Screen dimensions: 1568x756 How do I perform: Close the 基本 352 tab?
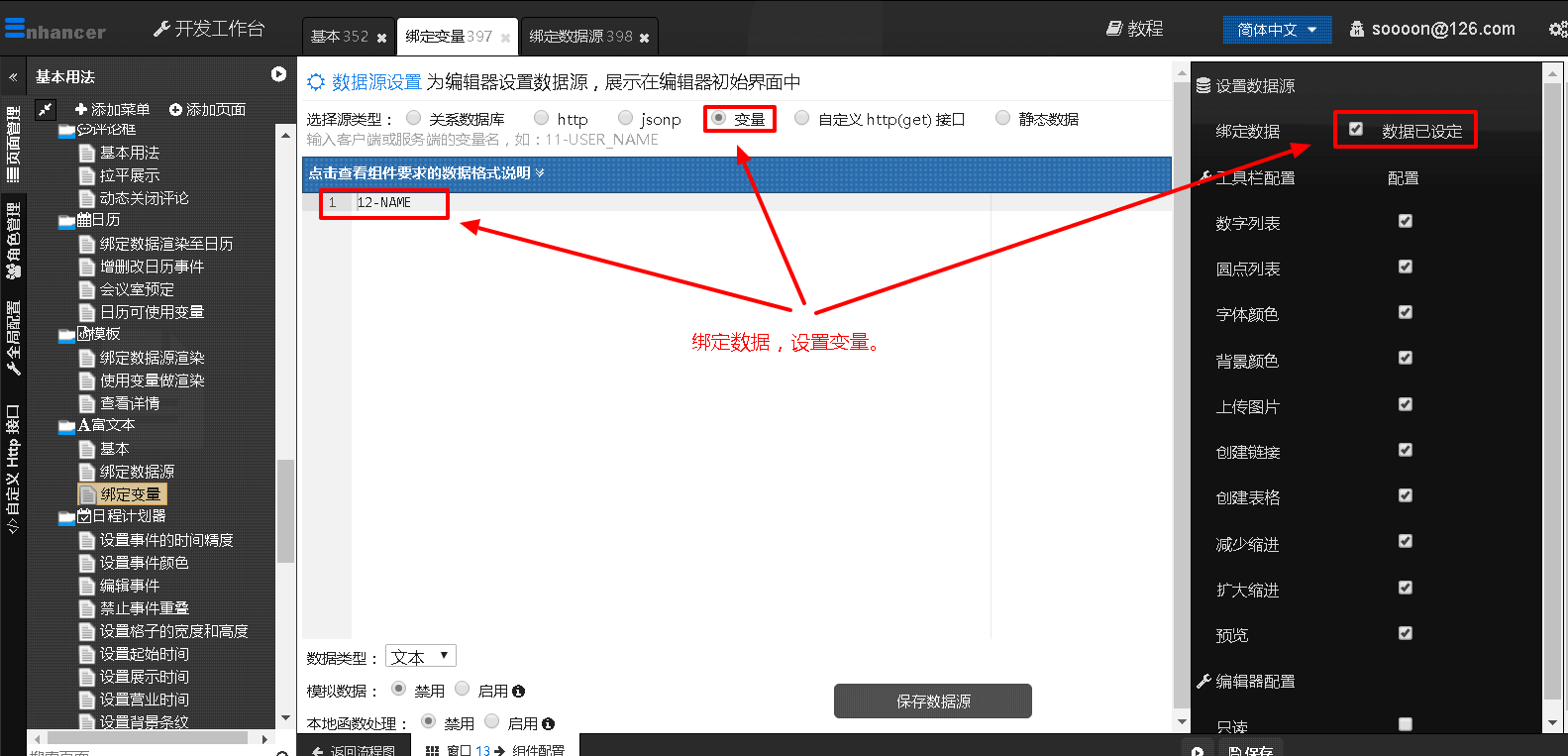(382, 38)
